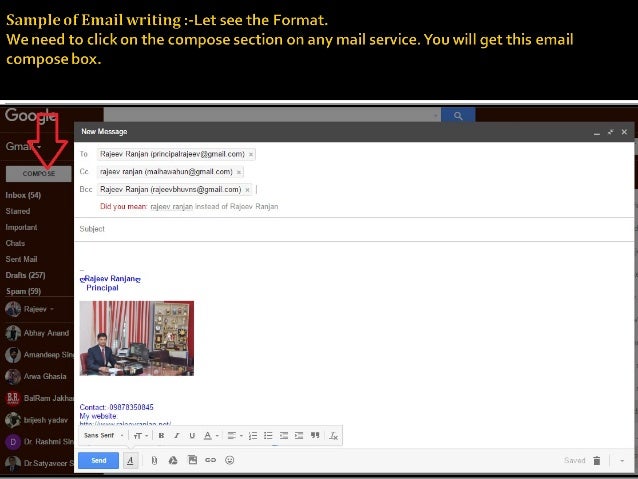Open the text color picker
The height and width of the screenshot is (479, 638).
(x=210, y=435)
